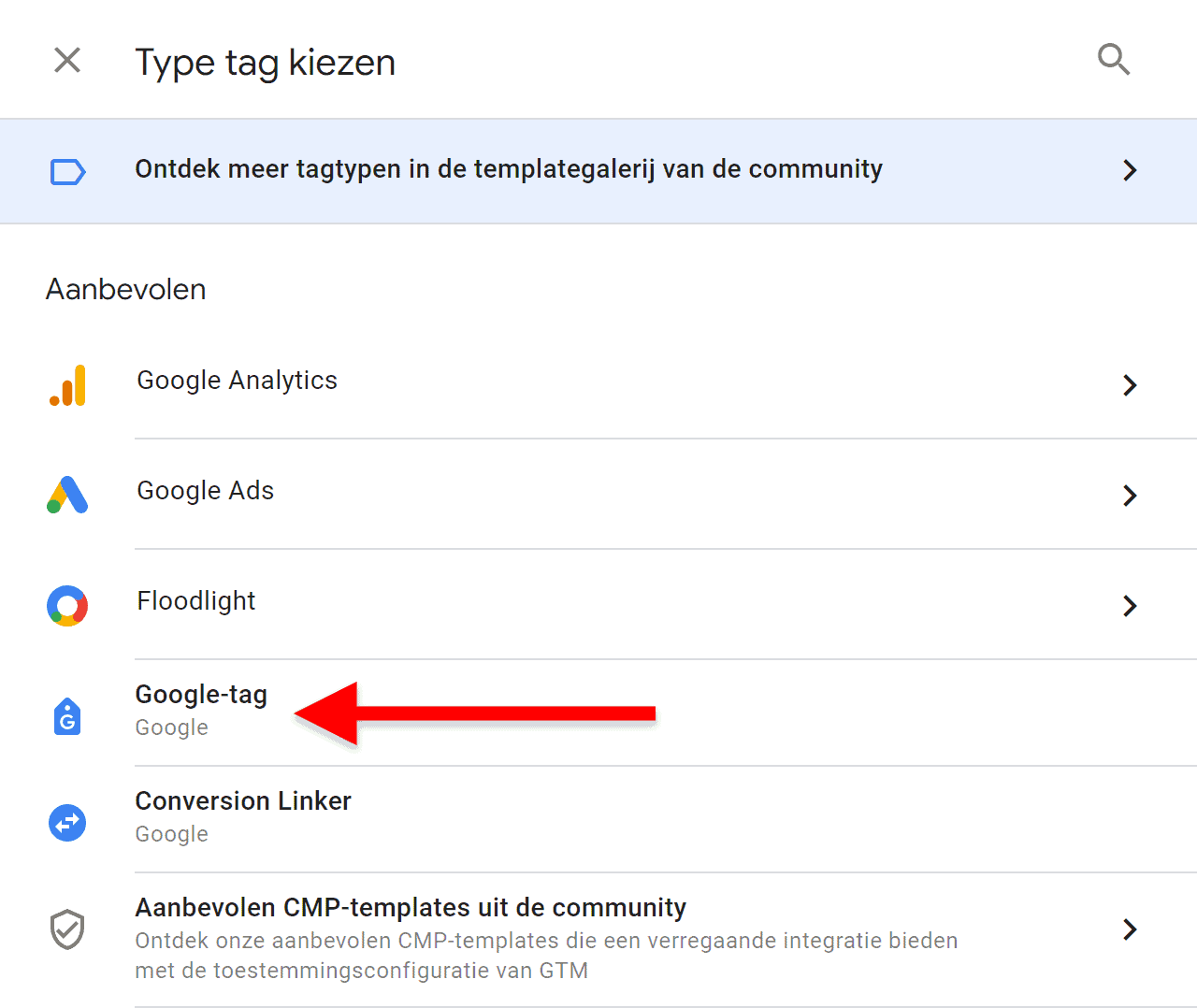Click the Type tag kiezen title
Viewport: 1197px width, 1008px height.
tap(266, 63)
